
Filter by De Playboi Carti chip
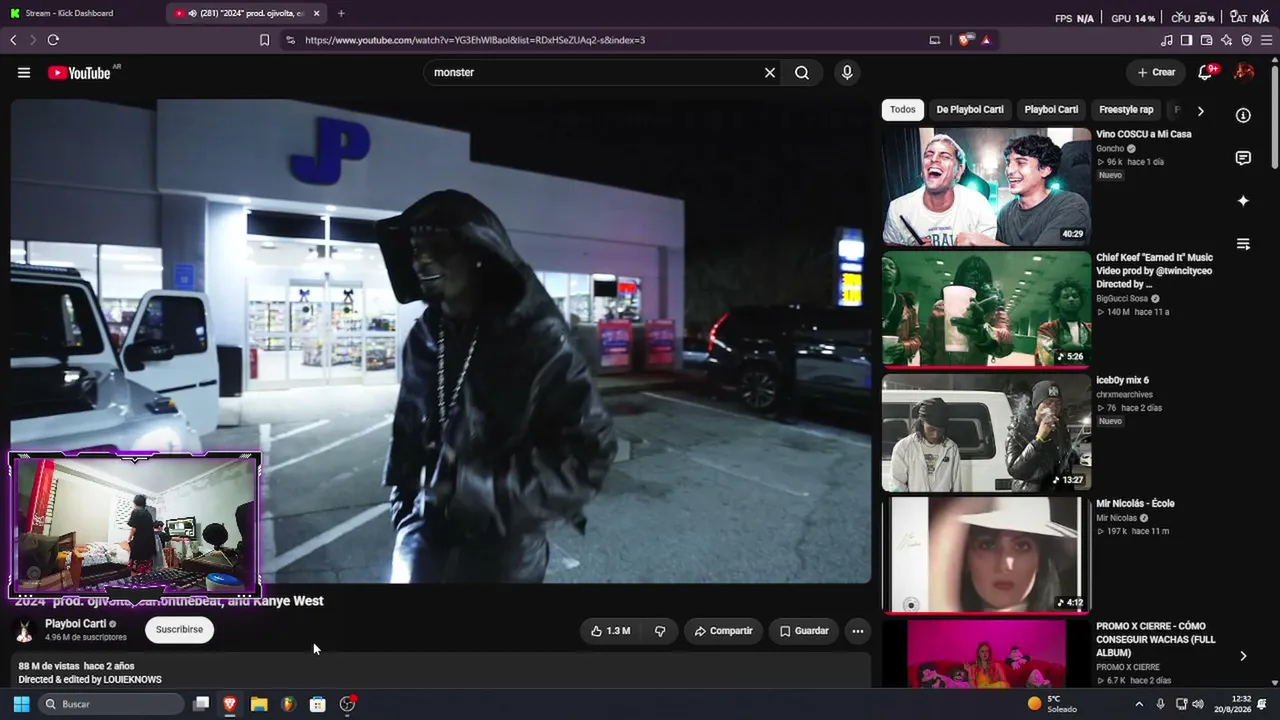(970, 110)
